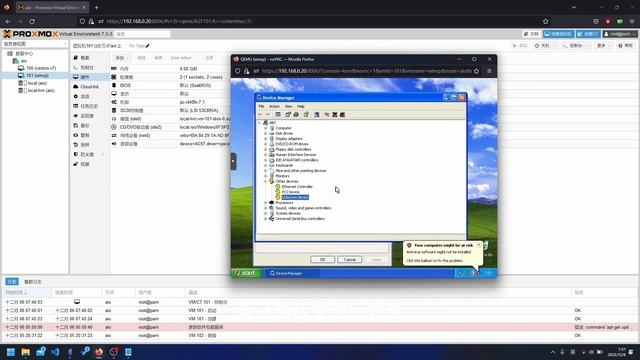Click the uninstall device toolbar icon in Device Manager

(x=335, y=115)
